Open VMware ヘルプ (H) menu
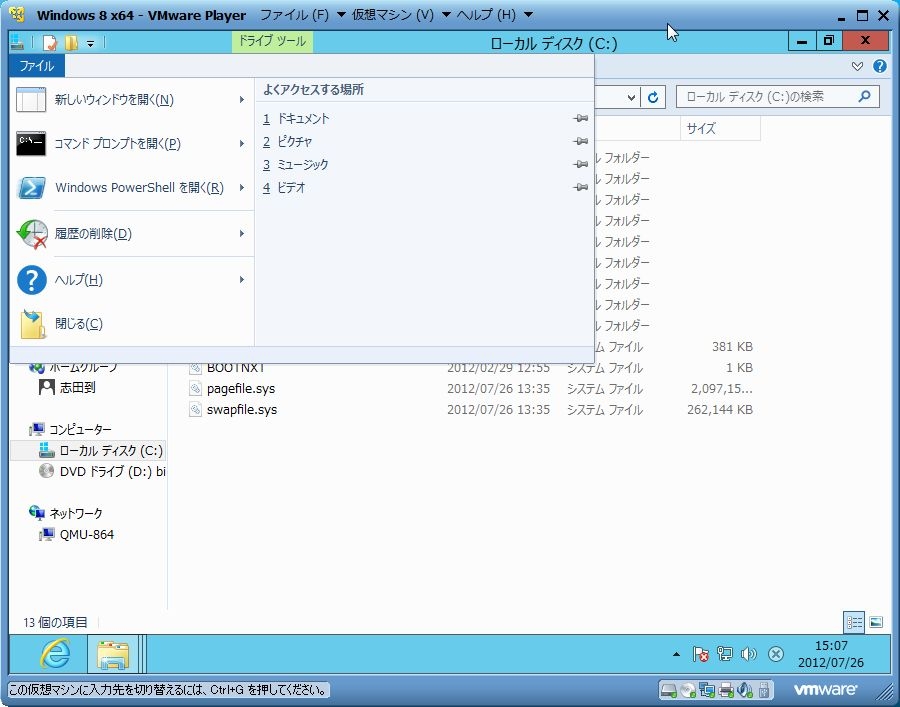The height and width of the screenshot is (707, 900). 494,15
